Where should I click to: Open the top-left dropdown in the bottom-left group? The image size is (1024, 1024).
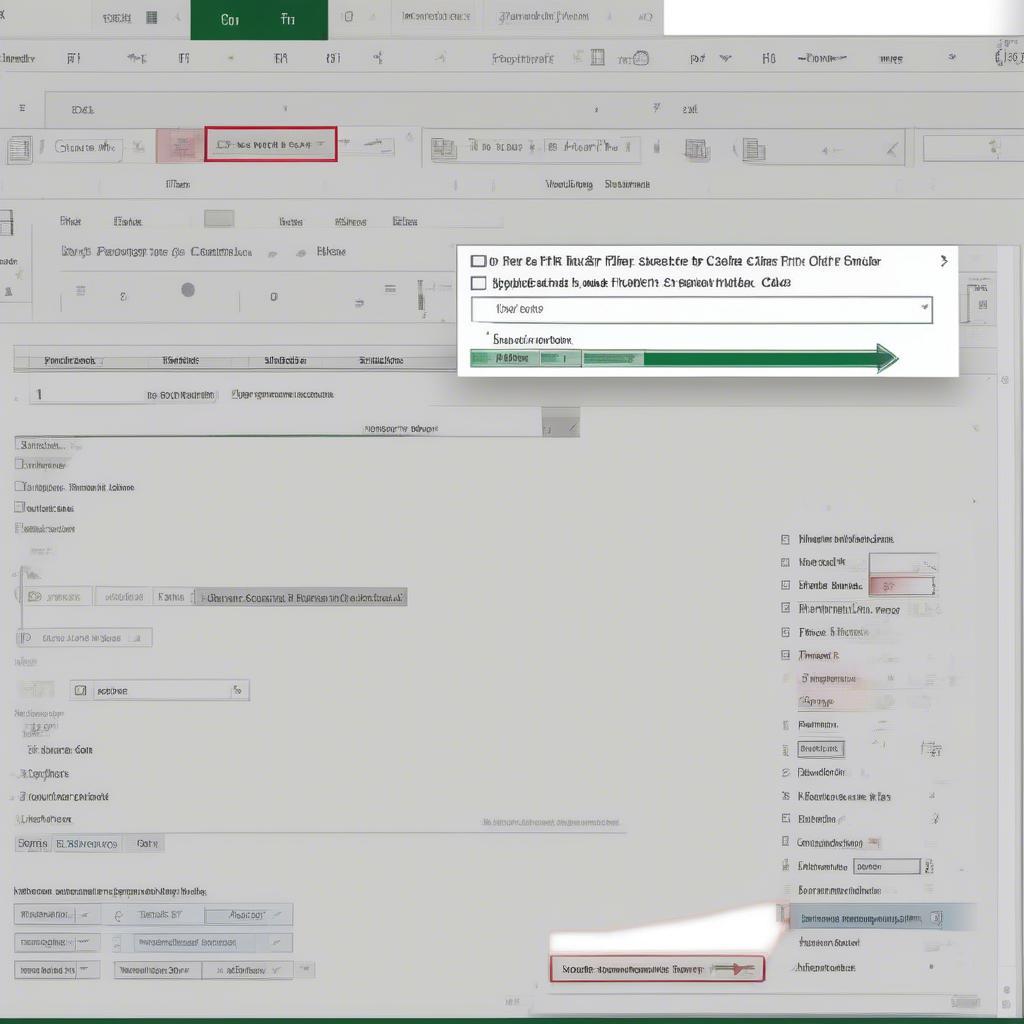(x=57, y=915)
